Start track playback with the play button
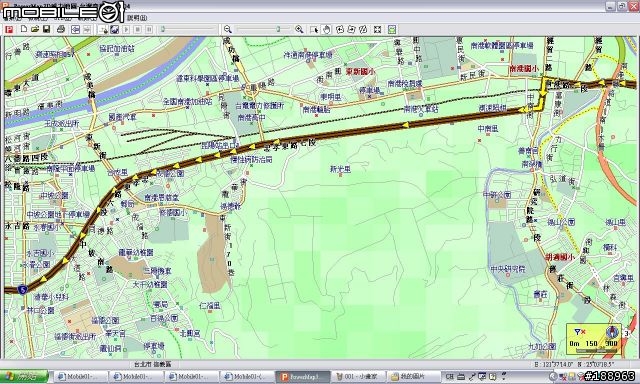Image resolution: width=640 pixels, height=384 pixels. tap(126, 29)
